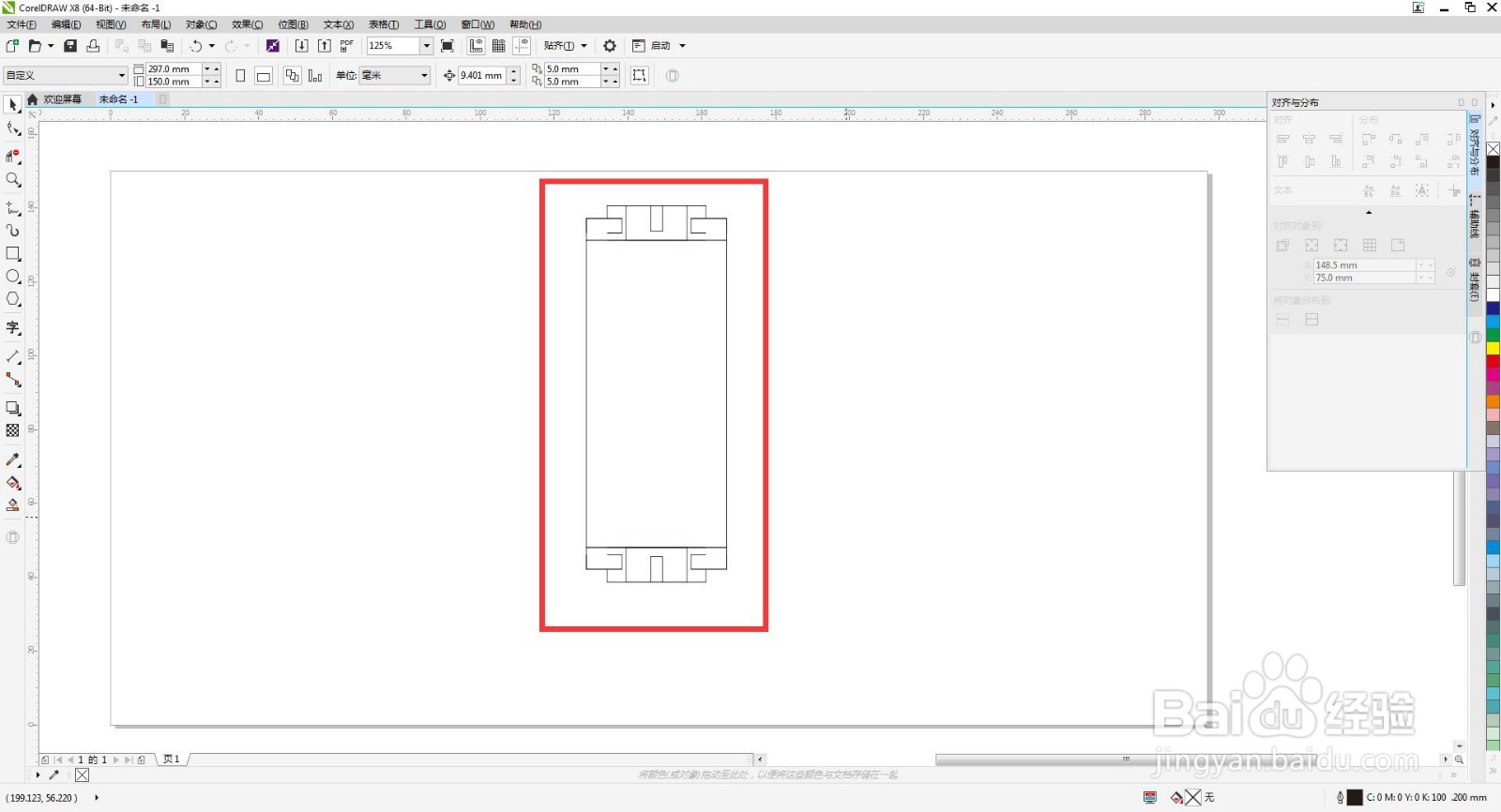Undo the last action
1501x812 pixels.
click(x=195, y=45)
